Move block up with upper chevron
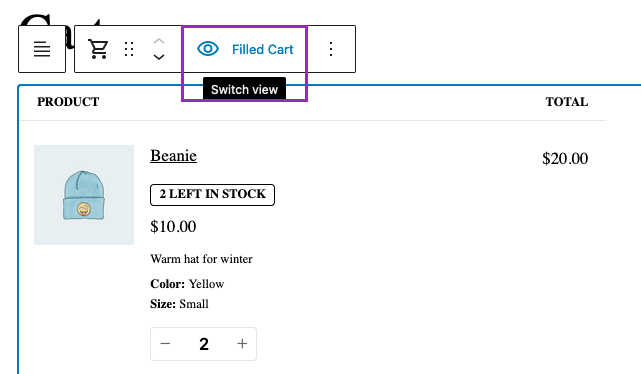Image resolution: width=641 pixels, height=374 pixels. coord(159,41)
